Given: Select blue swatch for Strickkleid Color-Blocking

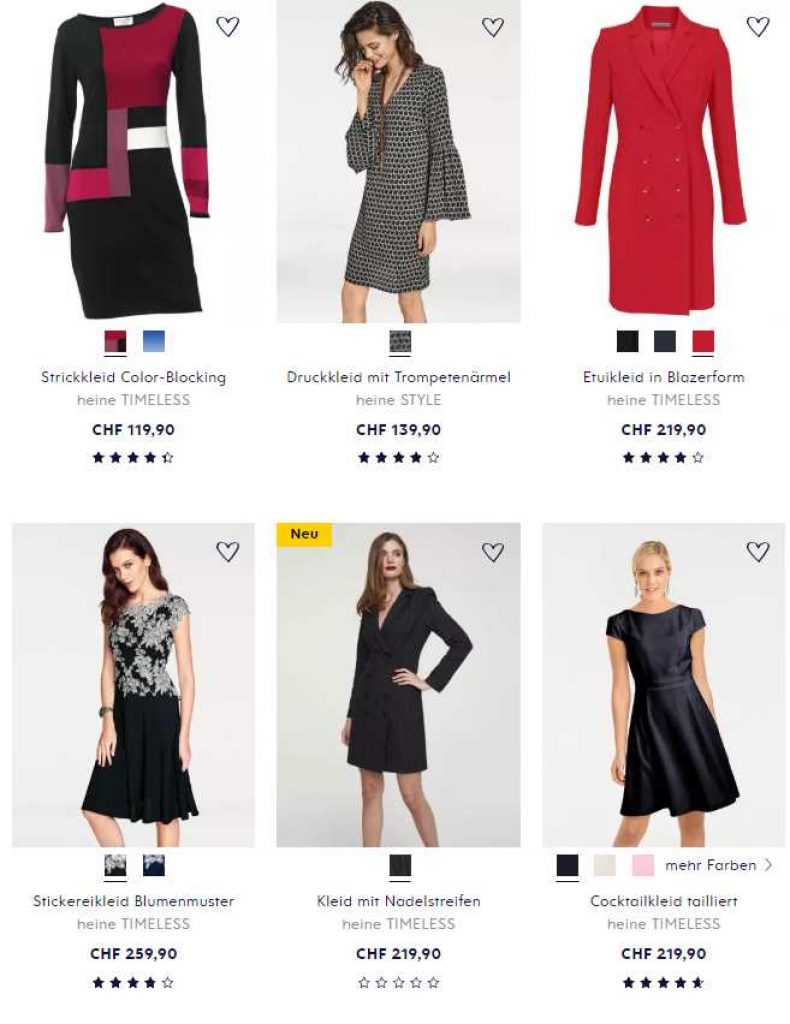Looking at the screenshot, I should point(153,342).
